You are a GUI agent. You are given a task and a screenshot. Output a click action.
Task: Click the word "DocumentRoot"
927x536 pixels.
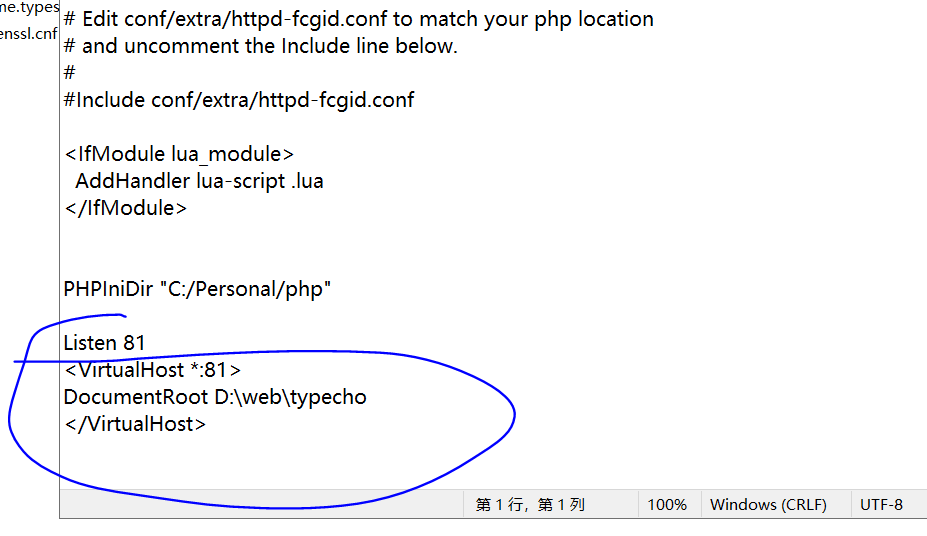[x=136, y=397]
